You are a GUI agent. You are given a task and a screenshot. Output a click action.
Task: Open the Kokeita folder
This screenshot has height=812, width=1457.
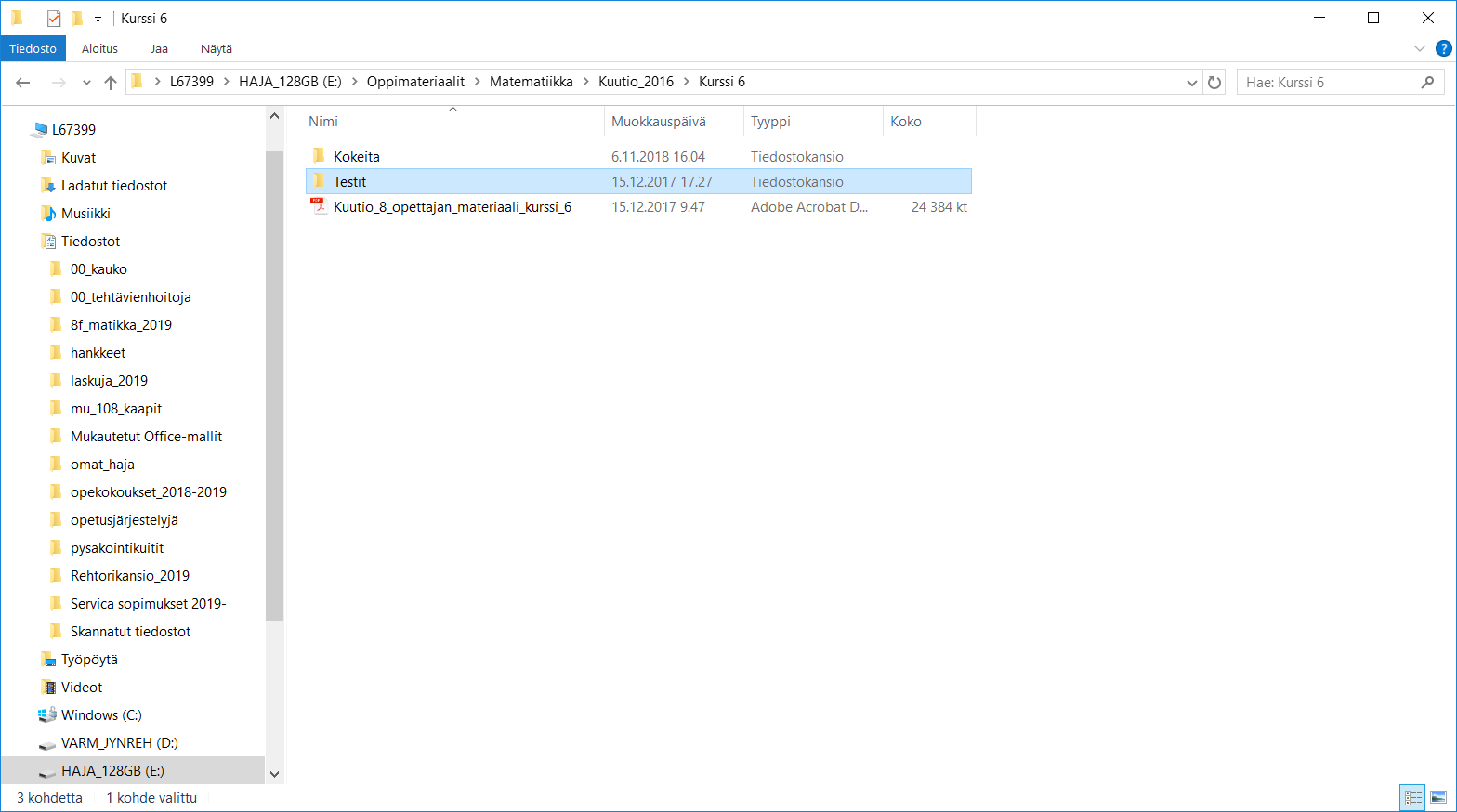point(356,157)
